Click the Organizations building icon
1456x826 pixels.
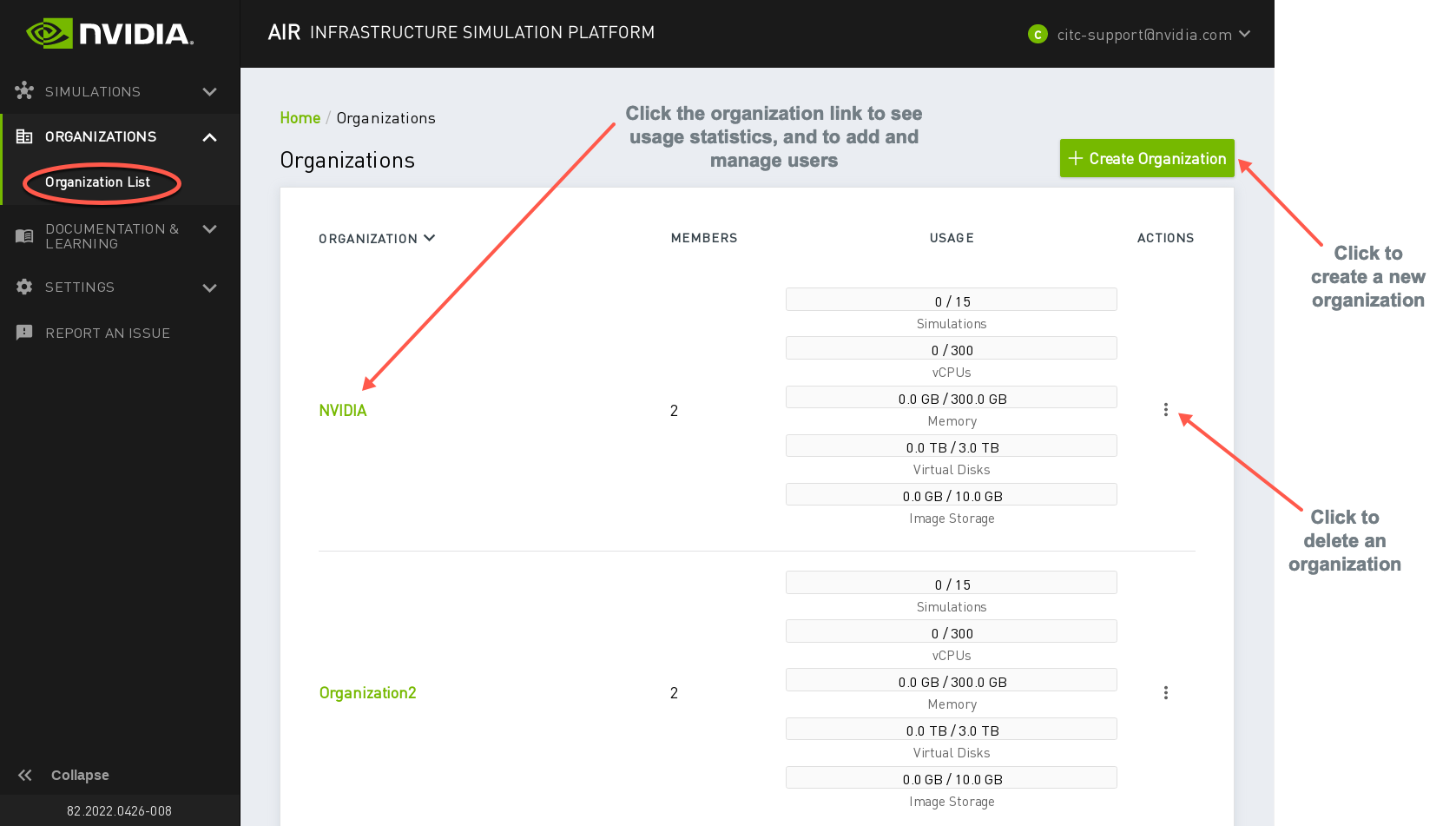click(x=24, y=136)
